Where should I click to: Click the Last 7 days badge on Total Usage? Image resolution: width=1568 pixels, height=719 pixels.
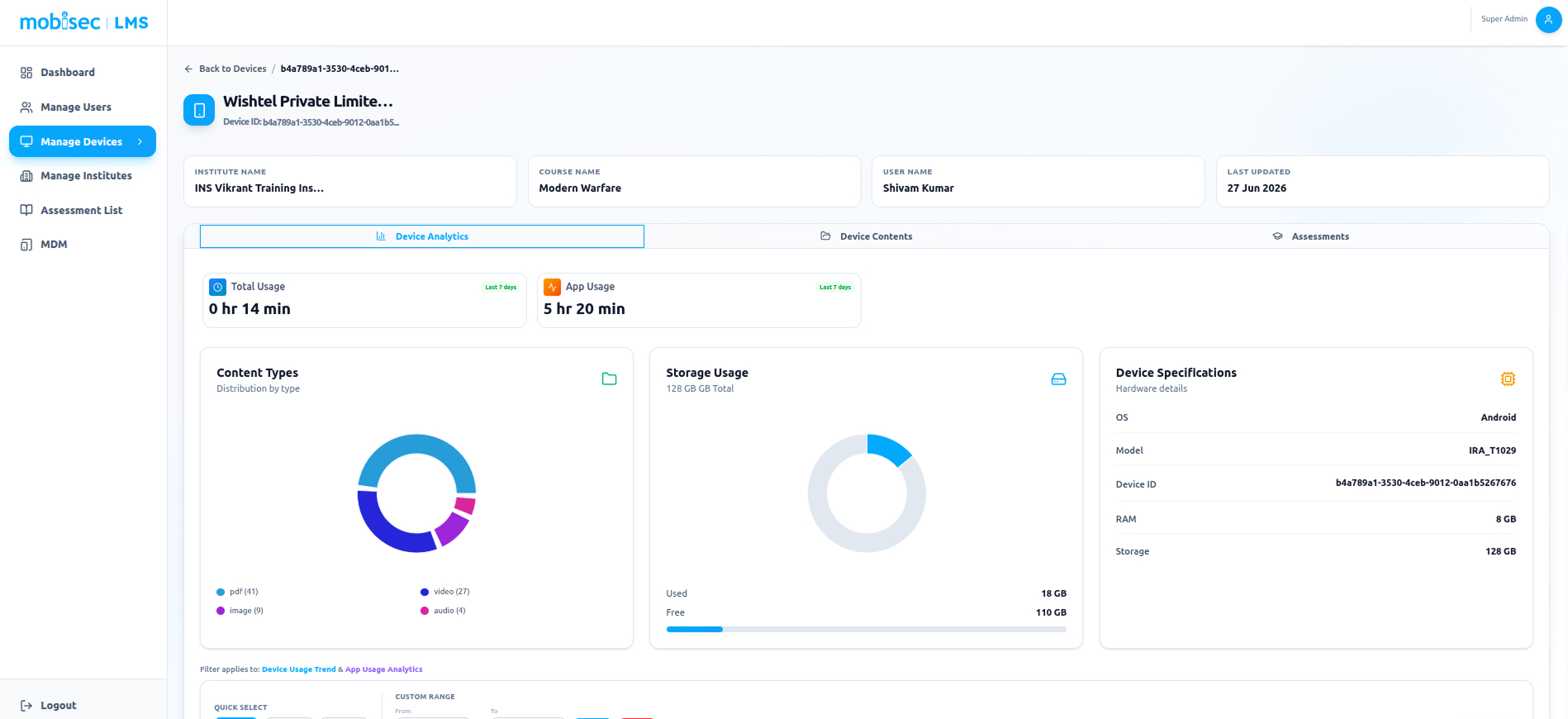(x=501, y=287)
